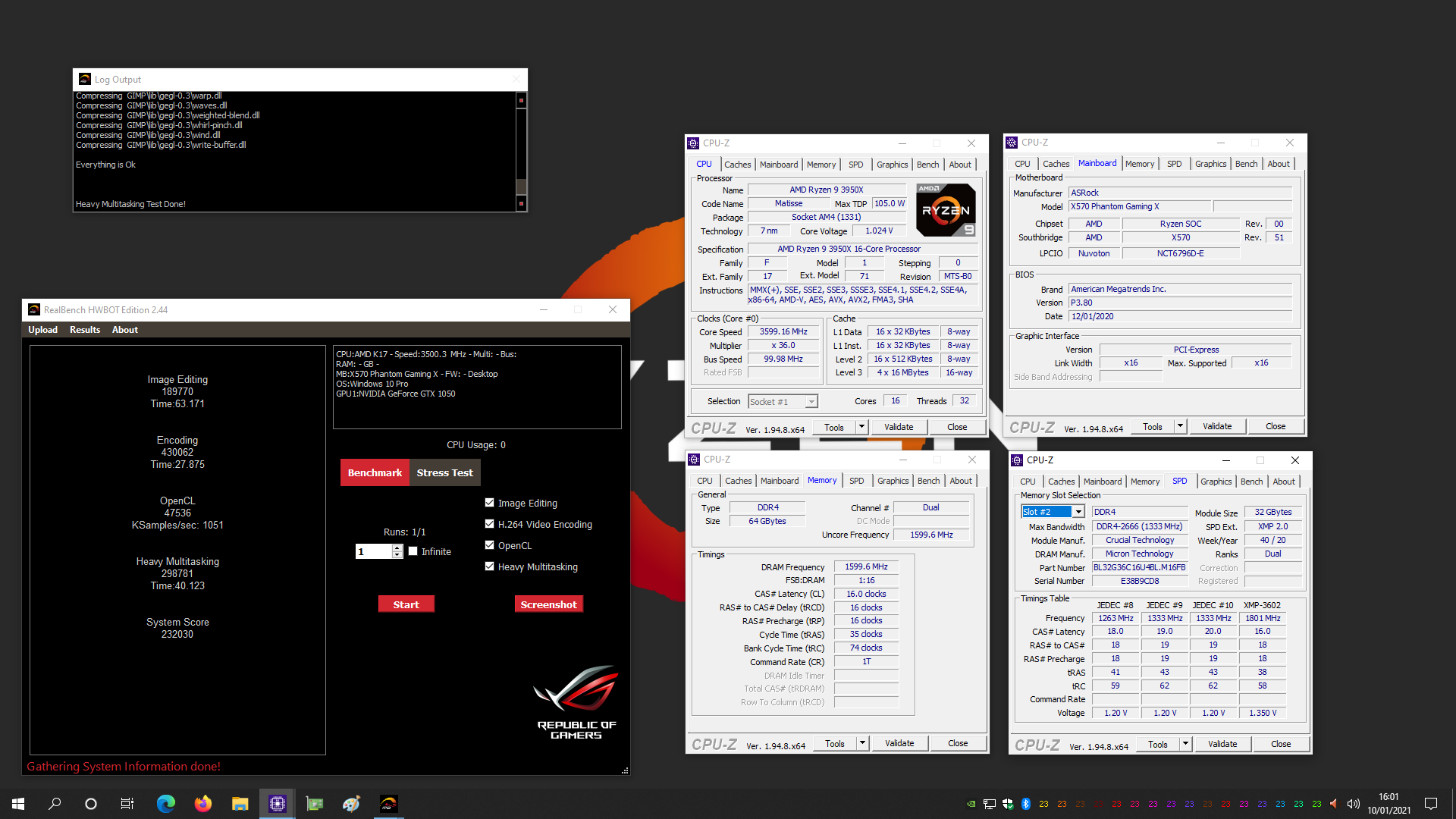Open Cortana circle icon in taskbar

tap(91, 804)
